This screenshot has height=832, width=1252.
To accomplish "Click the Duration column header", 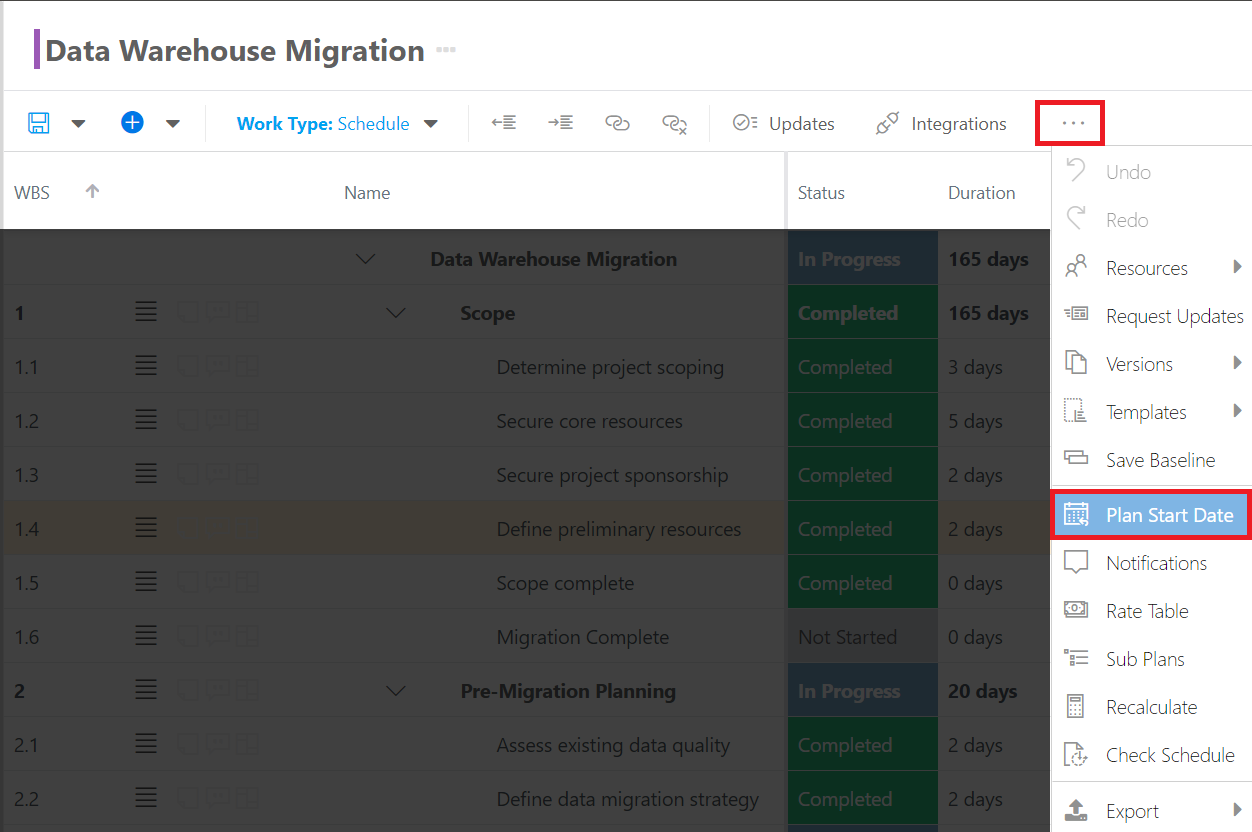I will tap(982, 193).
